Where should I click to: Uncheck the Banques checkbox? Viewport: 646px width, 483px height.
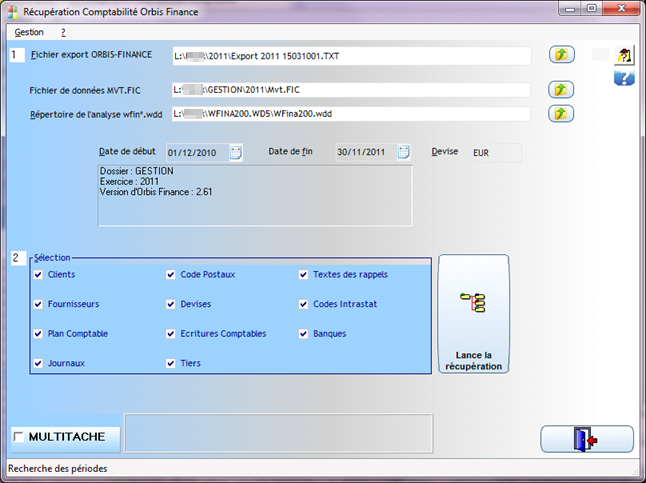(304, 334)
